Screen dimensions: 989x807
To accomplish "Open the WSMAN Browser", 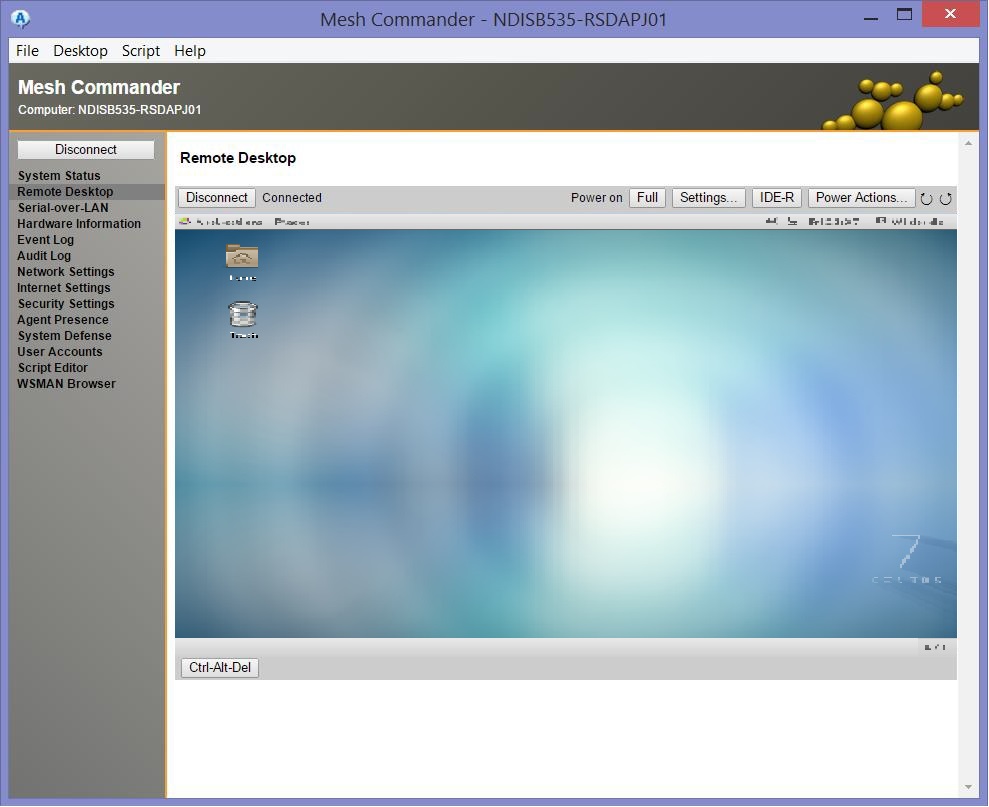I will (66, 384).
